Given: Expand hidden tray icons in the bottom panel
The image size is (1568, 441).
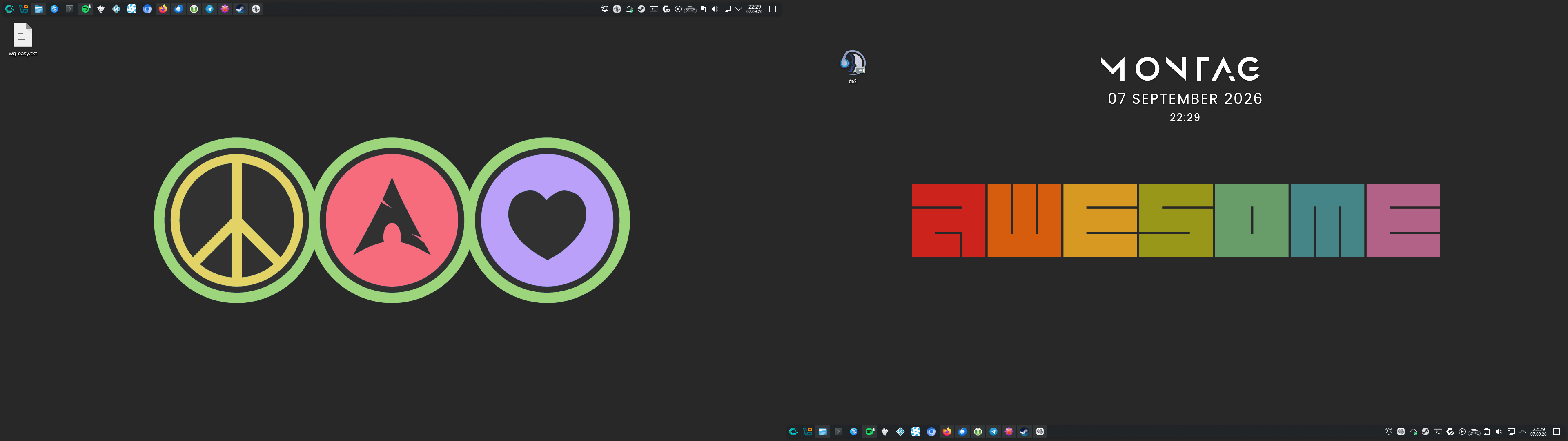Looking at the screenshot, I should (1523, 432).
